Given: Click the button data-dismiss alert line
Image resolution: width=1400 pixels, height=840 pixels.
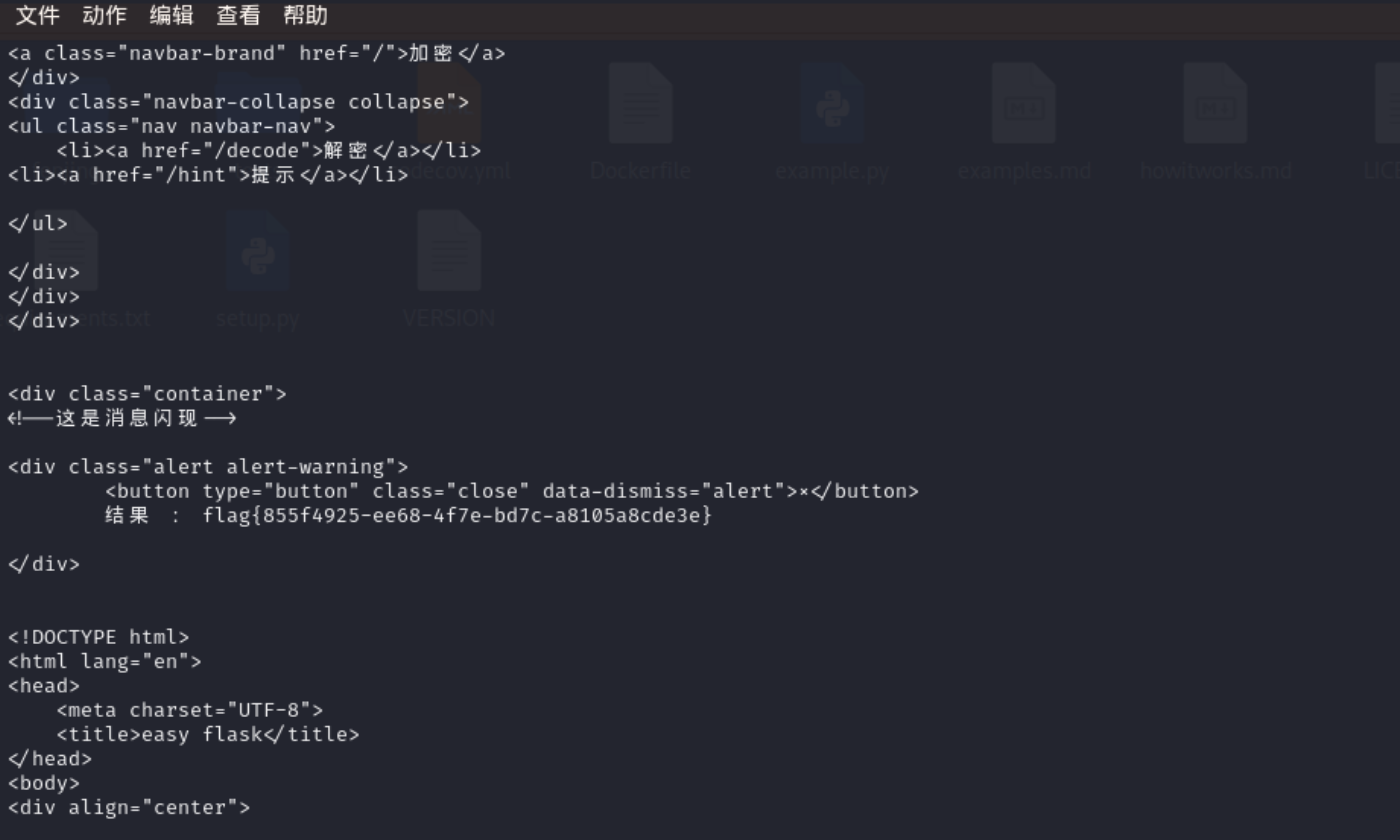Looking at the screenshot, I should tap(512, 491).
